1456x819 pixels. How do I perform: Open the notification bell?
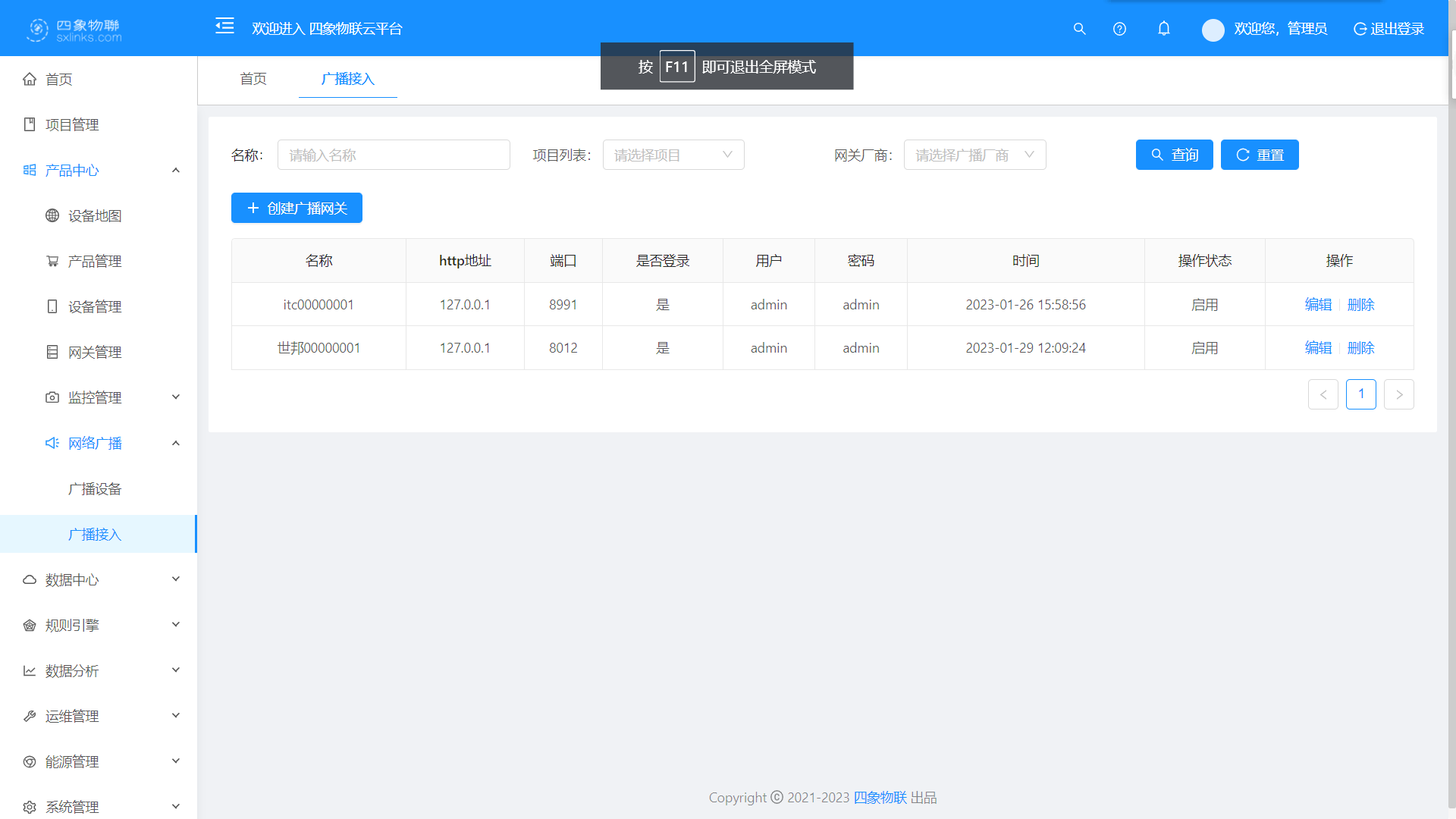point(1164,29)
